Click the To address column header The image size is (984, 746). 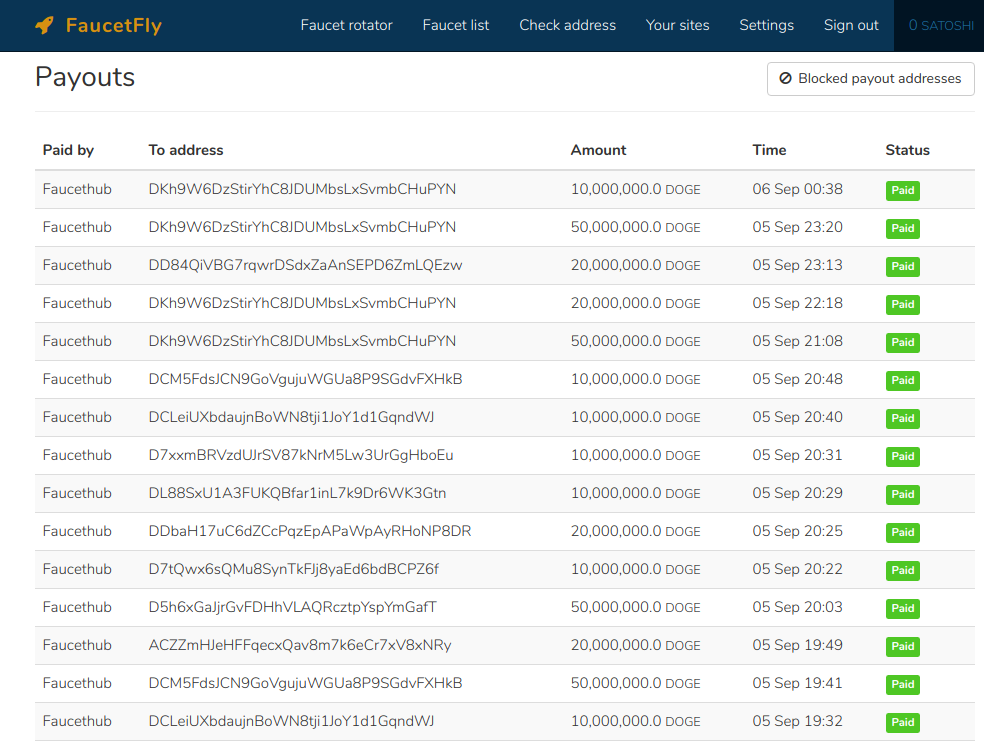point(186,150)
